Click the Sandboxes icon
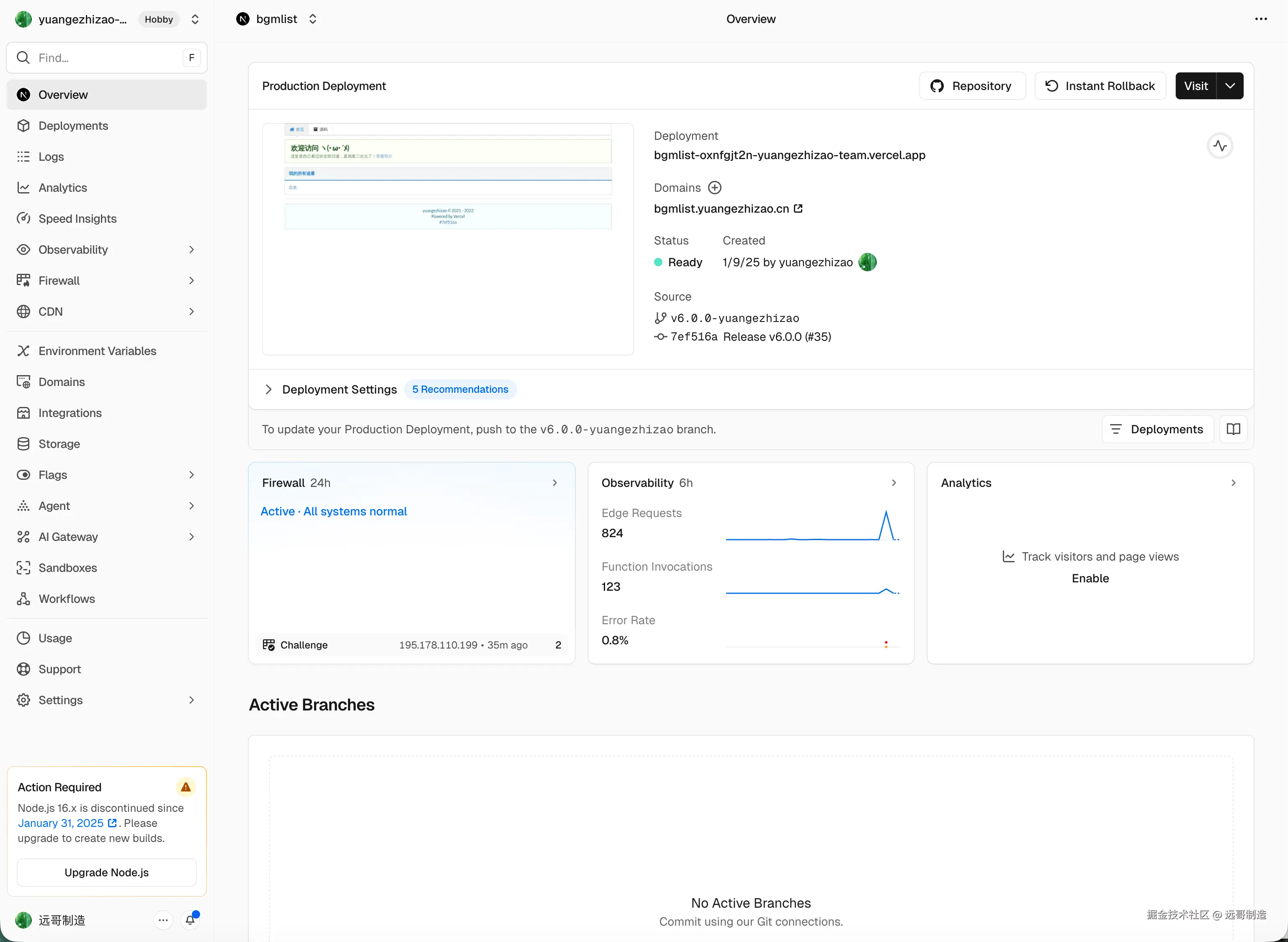The image size is (1288, 942). pyautogui.click(x=23, y=568)
